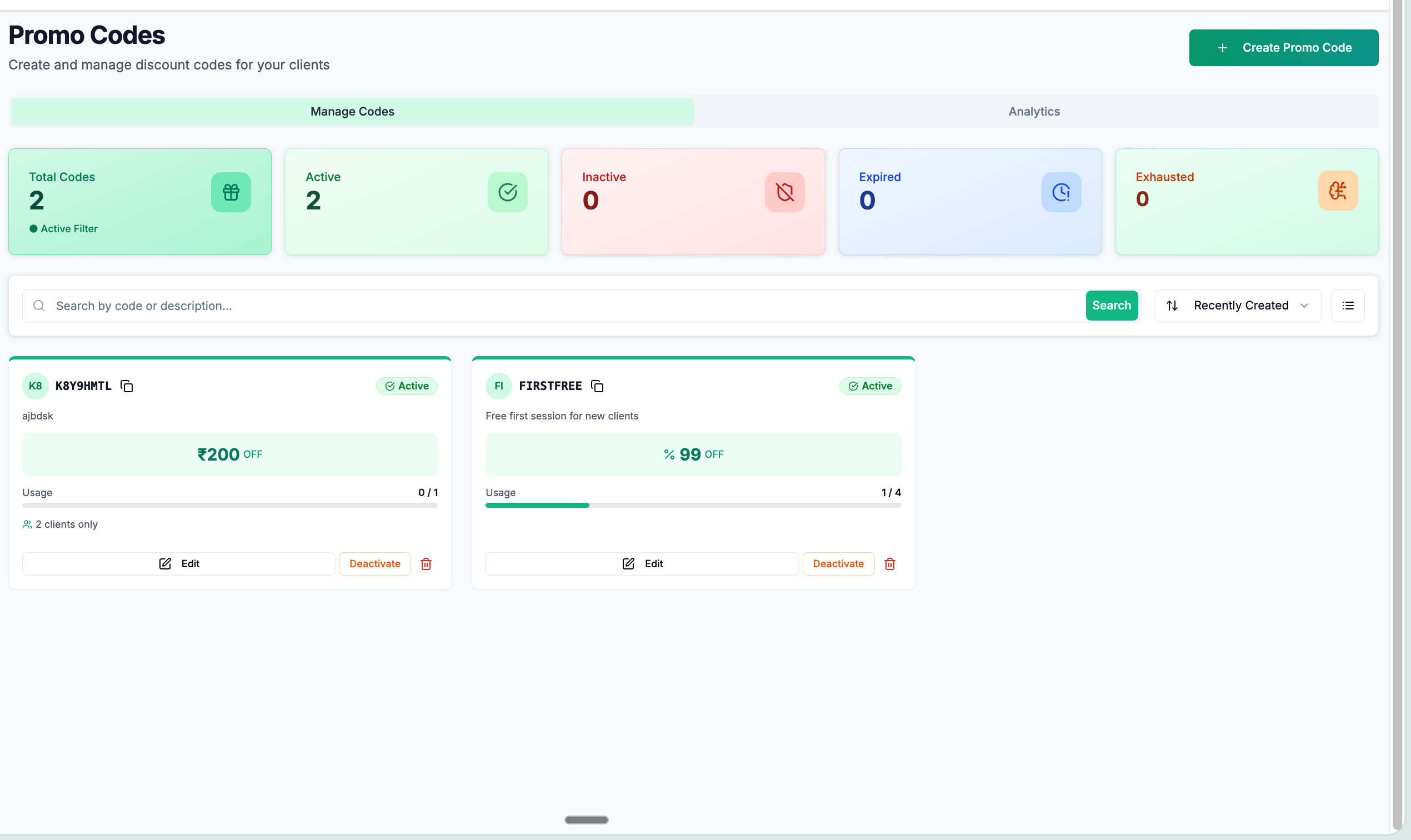Copy the FIRSTFREE promo code
The image size is (1411, 840).
click(597, 386)
